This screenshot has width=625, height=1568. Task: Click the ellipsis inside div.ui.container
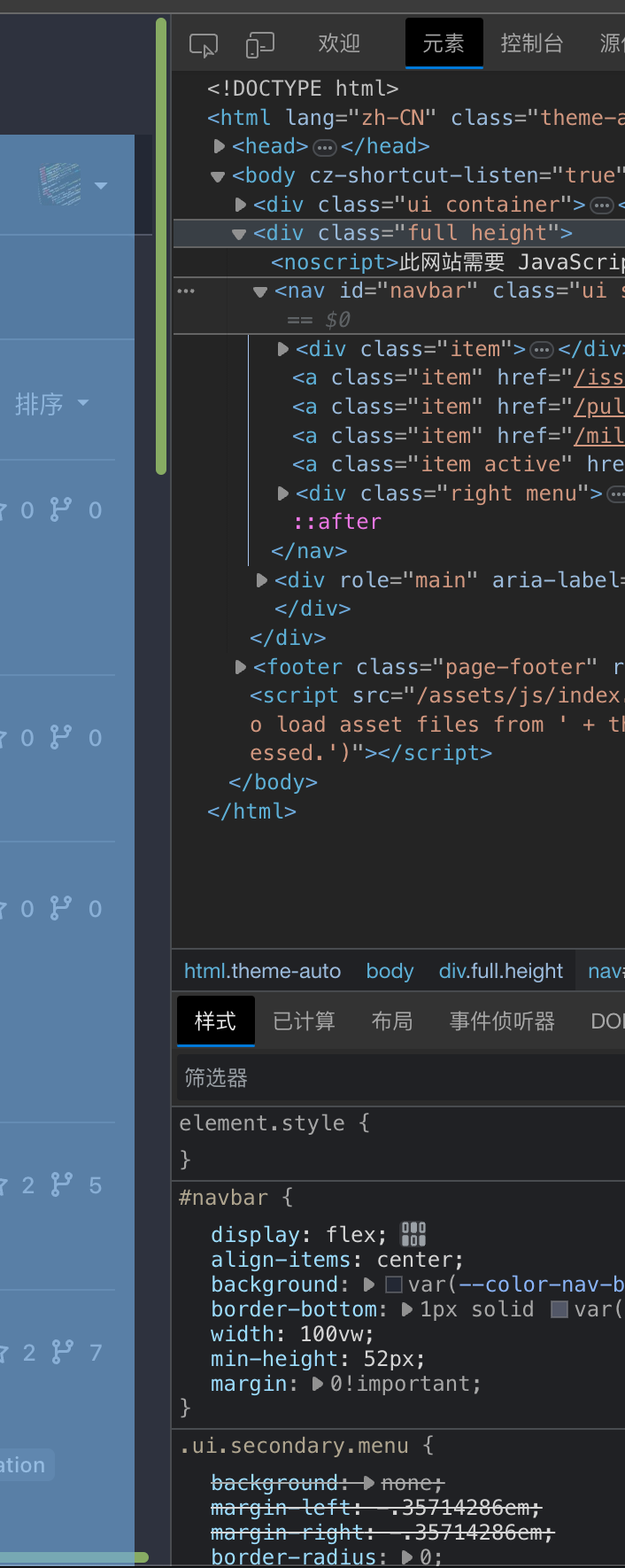coord(601,204)
